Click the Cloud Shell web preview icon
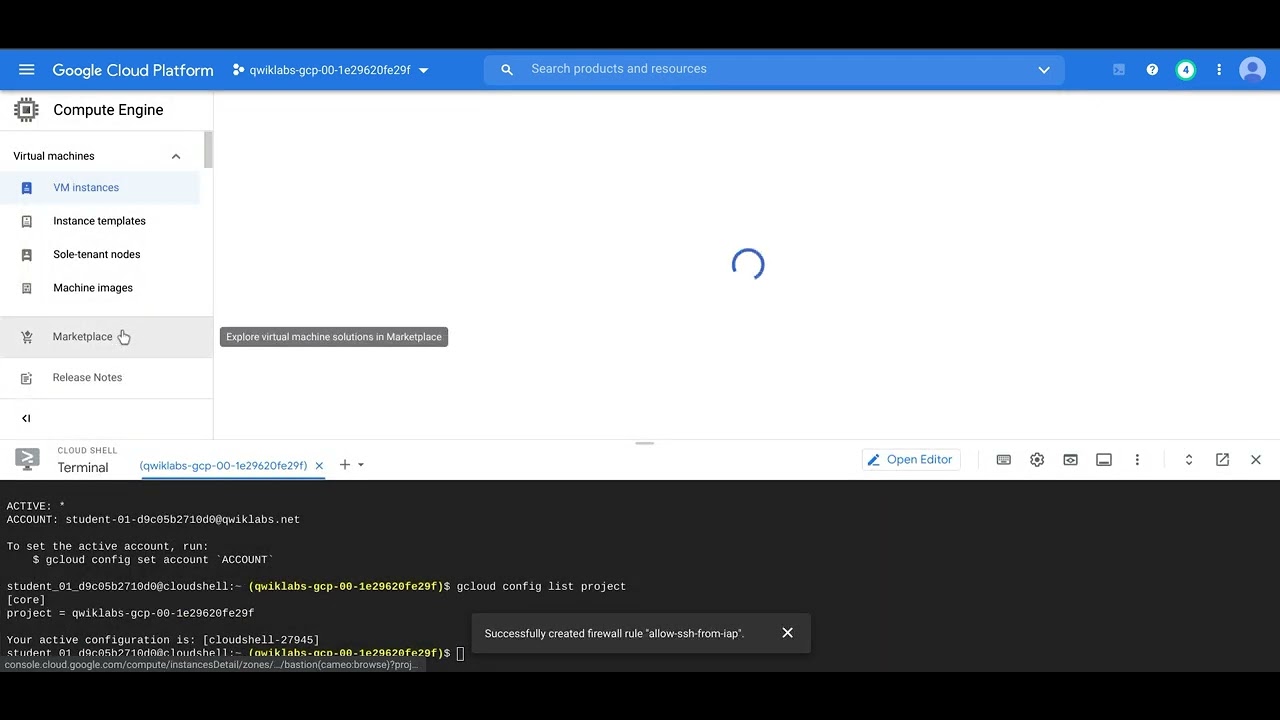The height and width of the screenshot is (720, 1280). (1070, 460)
